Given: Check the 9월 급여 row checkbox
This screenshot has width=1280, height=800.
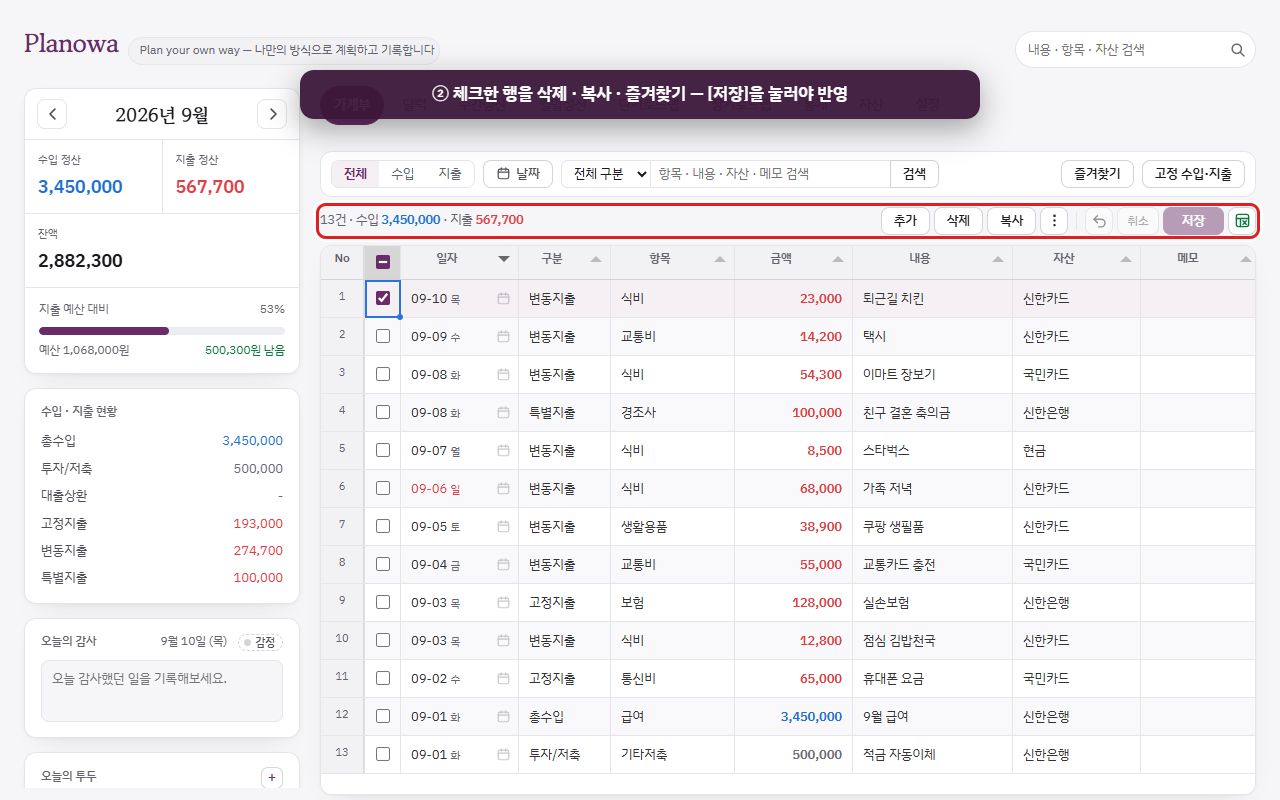Looking at the screenshot, I should 383,716.
